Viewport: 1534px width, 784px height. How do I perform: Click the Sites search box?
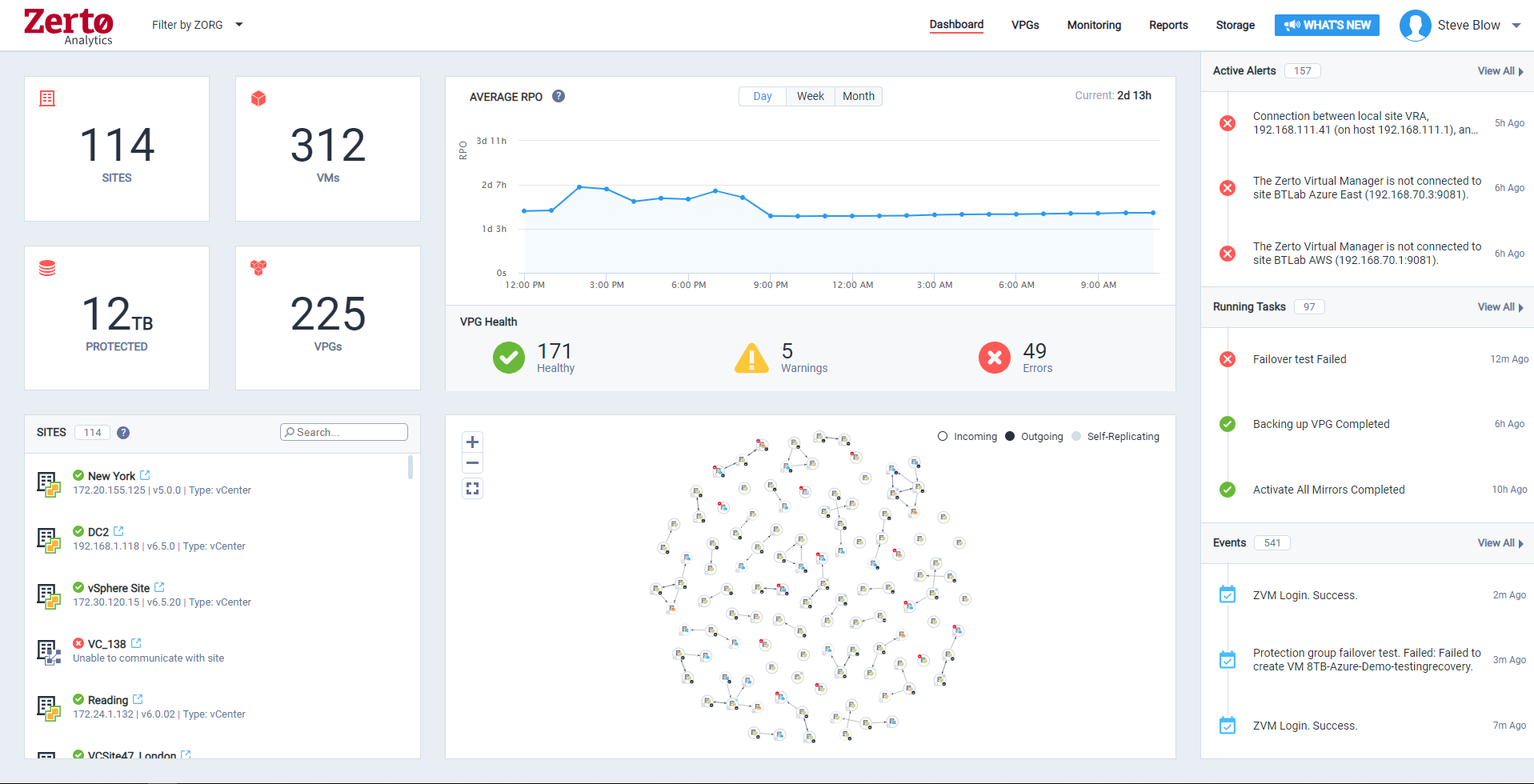pos(344,431)
